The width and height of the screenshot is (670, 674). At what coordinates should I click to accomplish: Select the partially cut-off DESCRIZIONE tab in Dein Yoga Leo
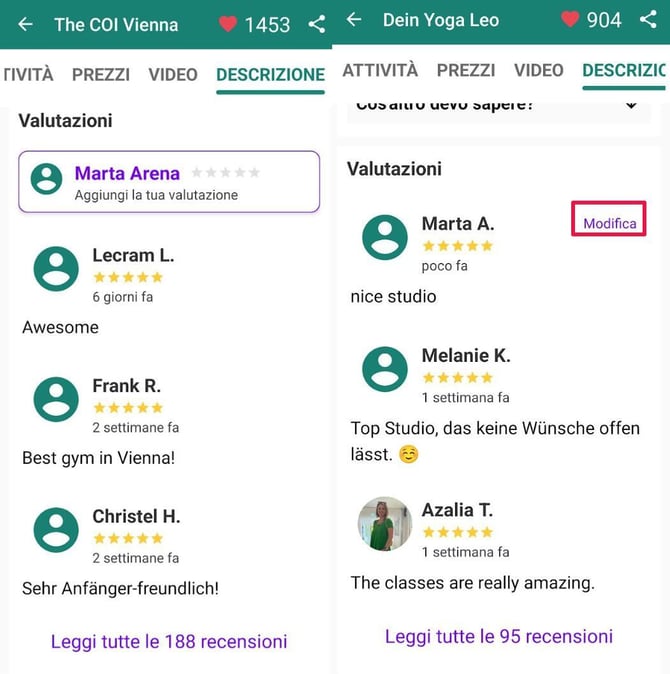click(x=624, y=70)
